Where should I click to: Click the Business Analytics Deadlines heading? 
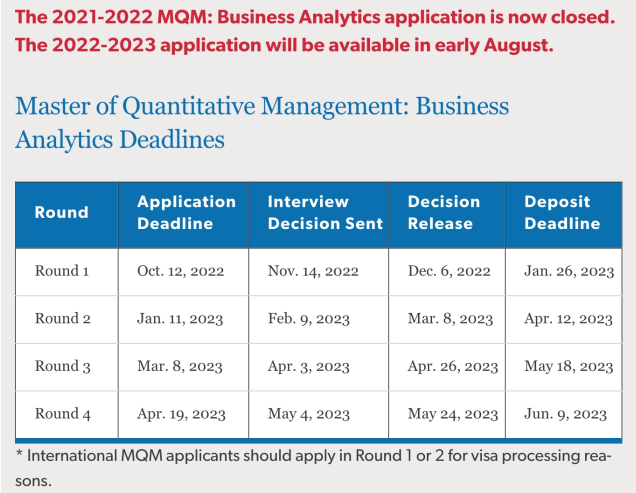click(262, 123)
